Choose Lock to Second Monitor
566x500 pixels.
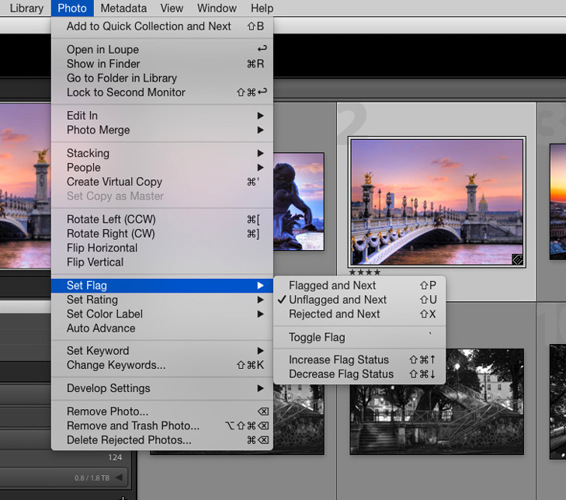click(162, 92)
